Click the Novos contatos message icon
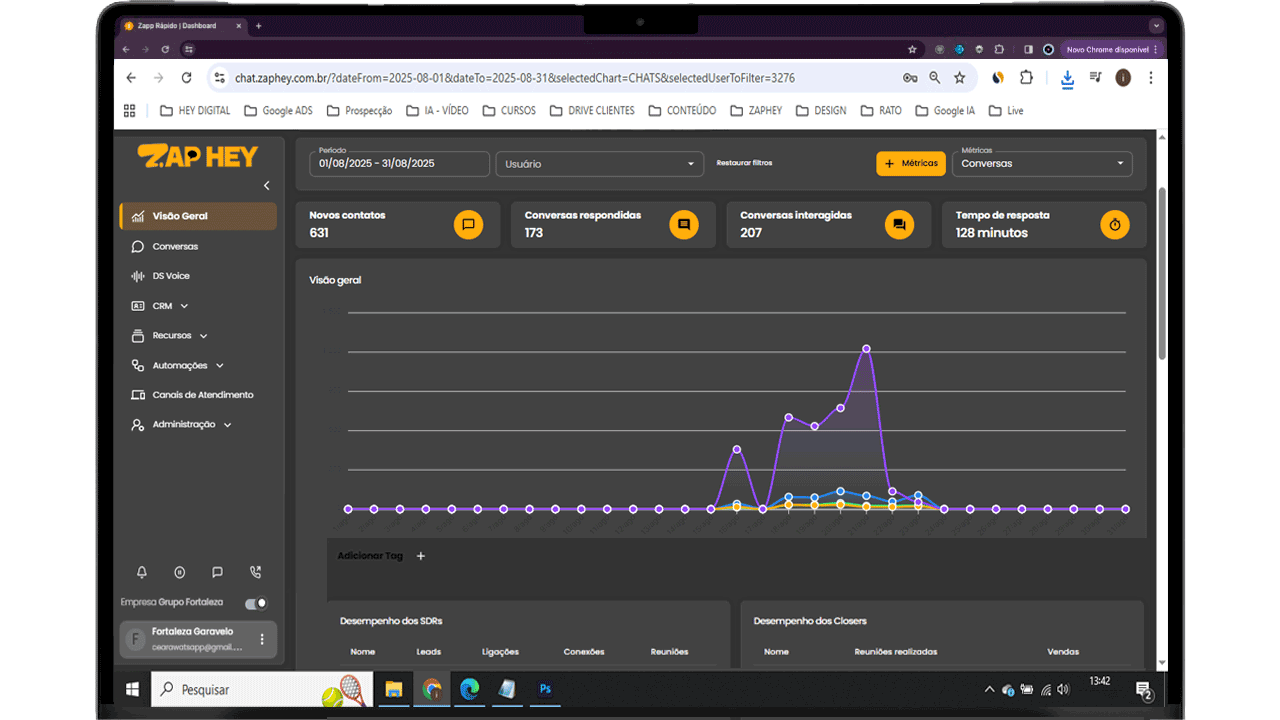 coord(468,225)
